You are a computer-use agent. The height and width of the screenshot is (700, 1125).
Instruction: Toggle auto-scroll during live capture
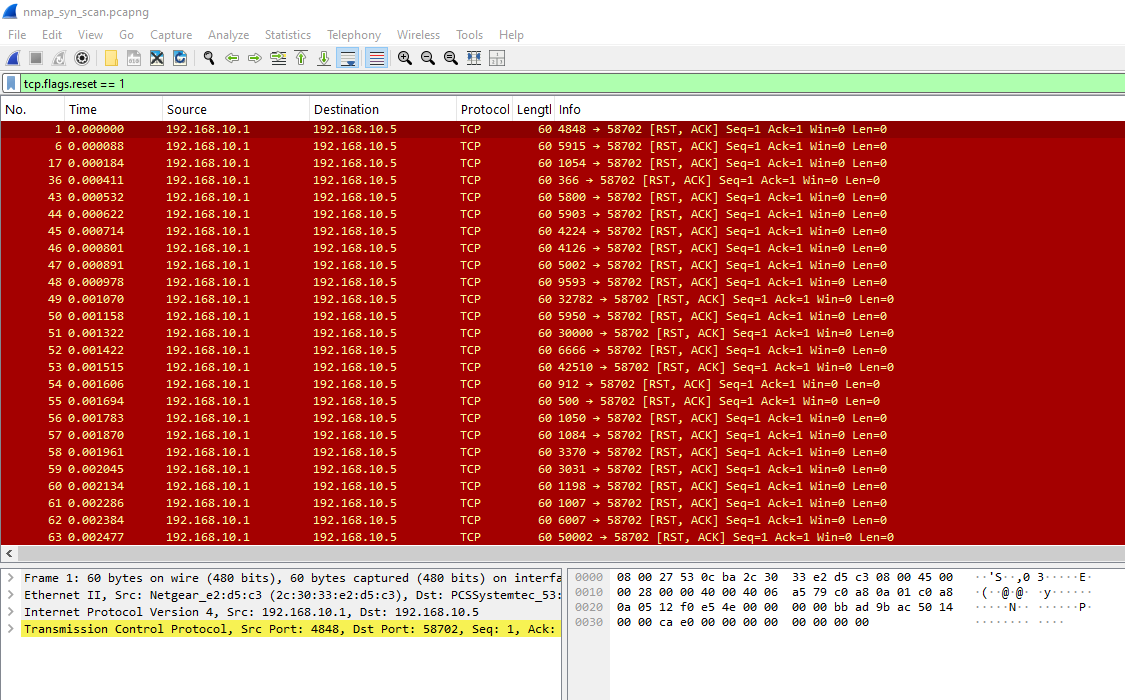tap(347, 57)
